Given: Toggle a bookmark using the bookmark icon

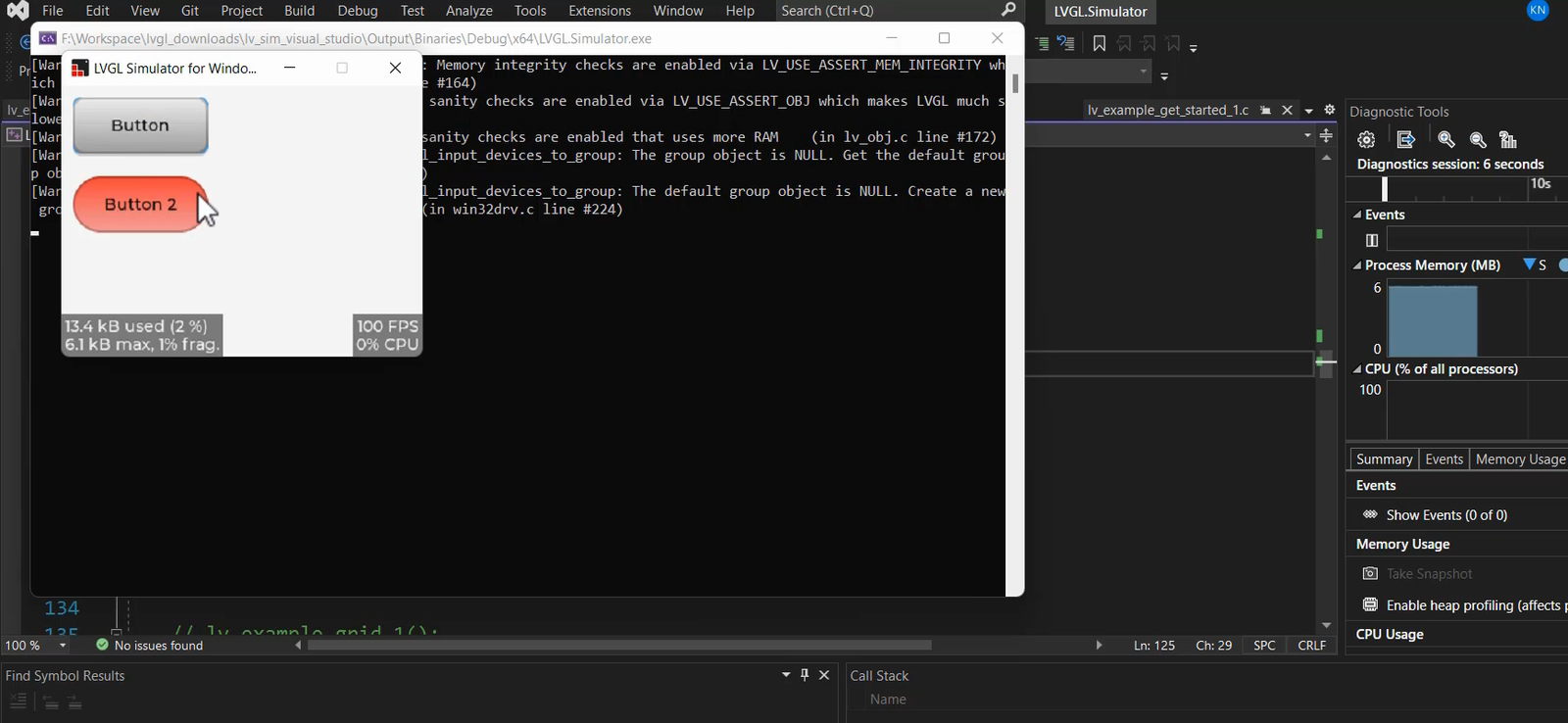Looking at the screenshot, I should tap(1100, 44).
